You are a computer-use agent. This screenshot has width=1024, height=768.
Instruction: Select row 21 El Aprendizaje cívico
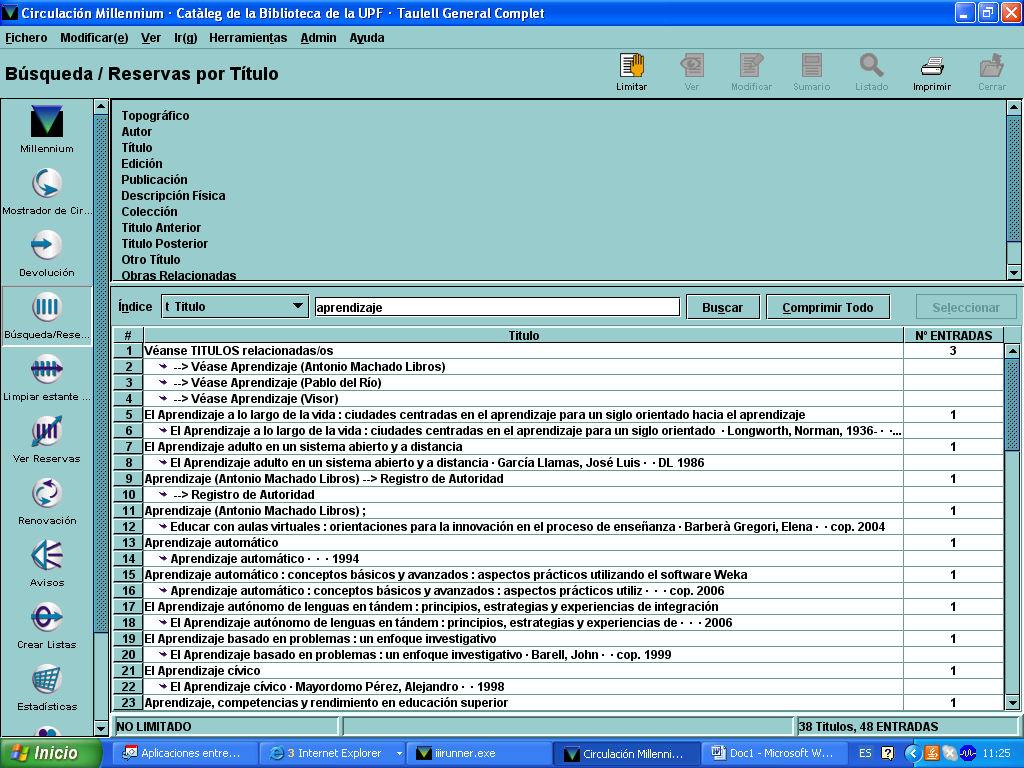(x=558, y=671)
